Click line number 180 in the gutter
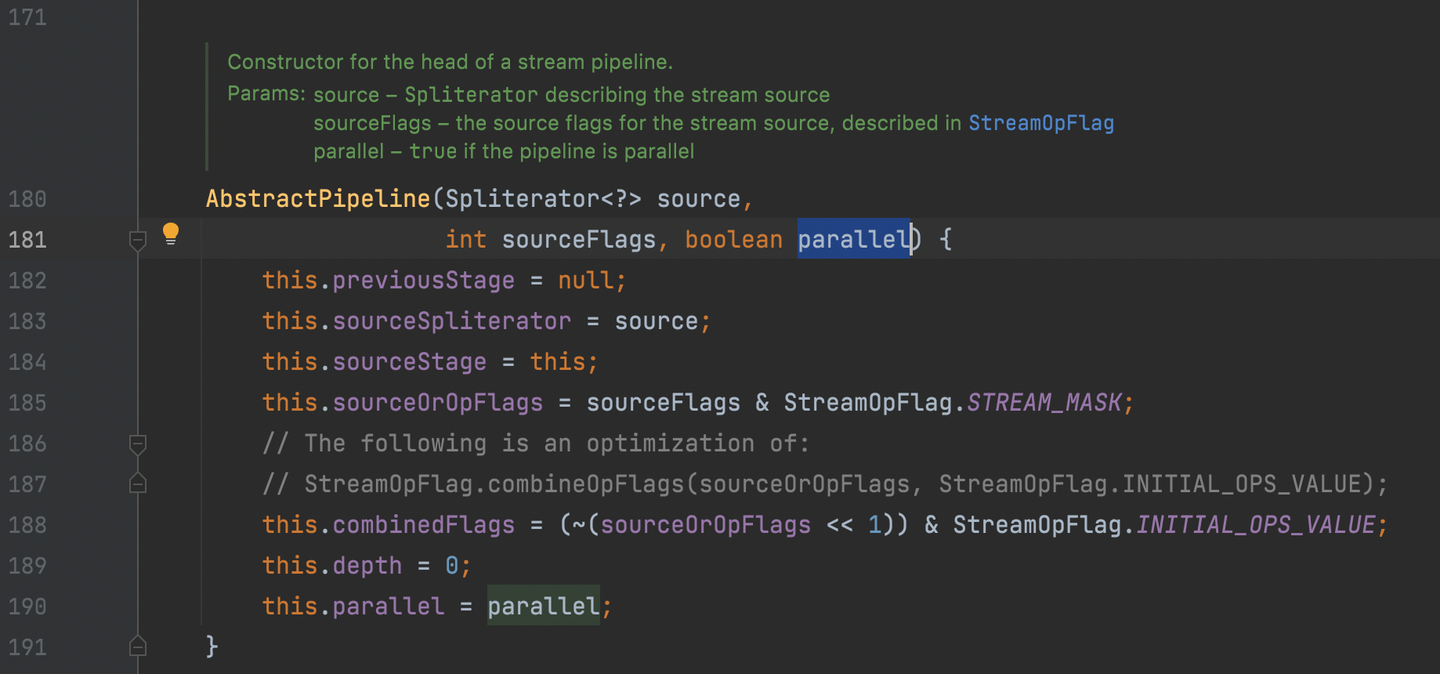This screenshot has width=1440, height=674. click(28, 199)
